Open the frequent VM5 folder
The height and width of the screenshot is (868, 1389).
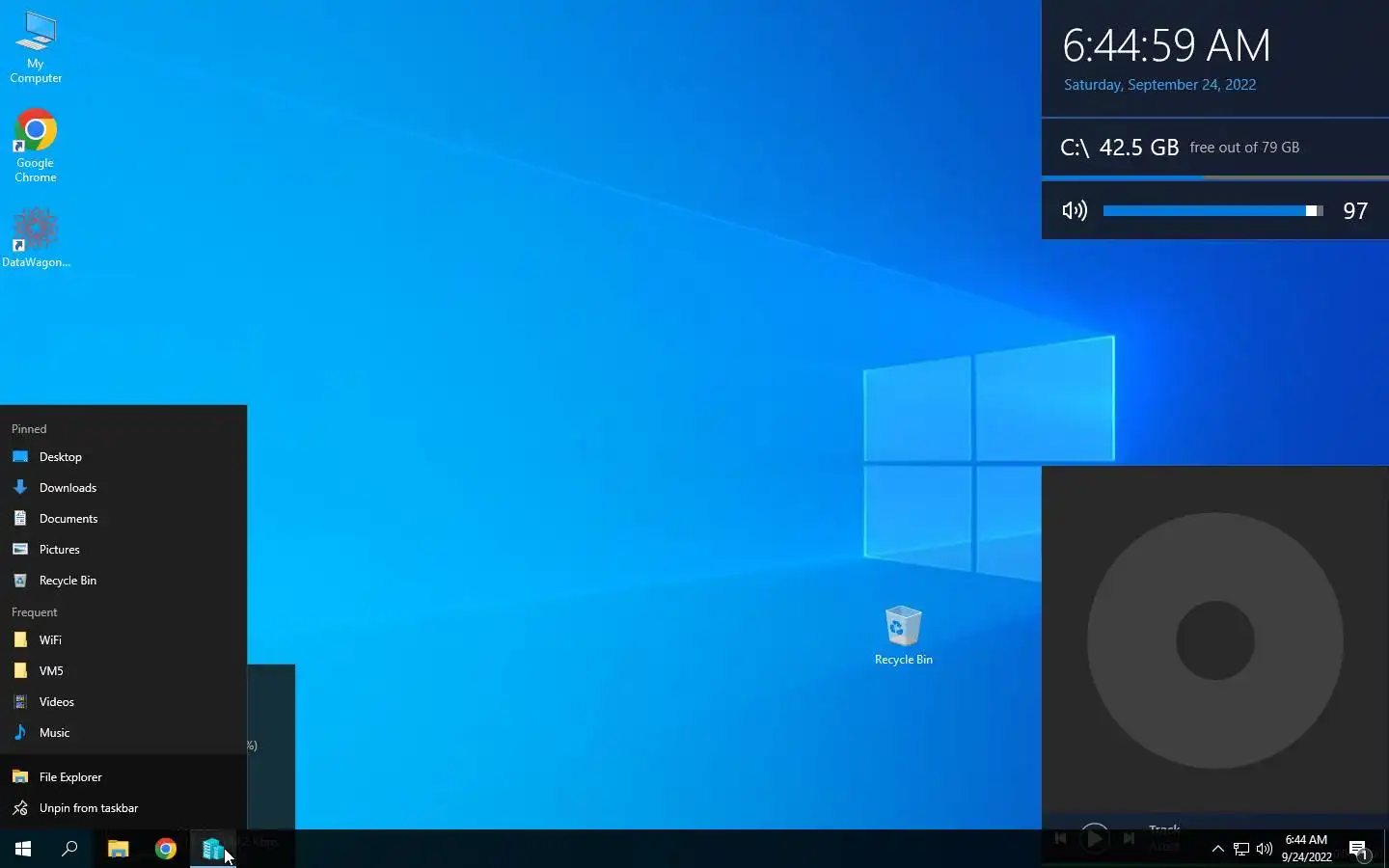tap(123, 671)
